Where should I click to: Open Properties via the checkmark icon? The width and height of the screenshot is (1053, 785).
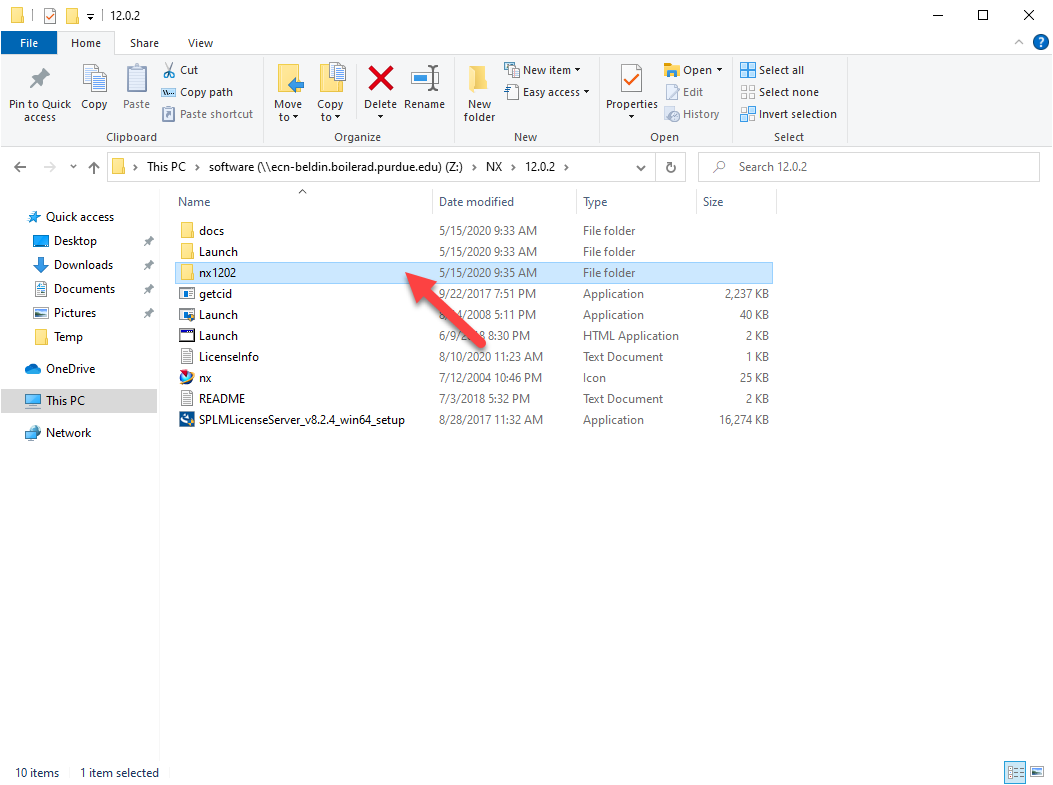pyautogui.click(x=631, y=79)
